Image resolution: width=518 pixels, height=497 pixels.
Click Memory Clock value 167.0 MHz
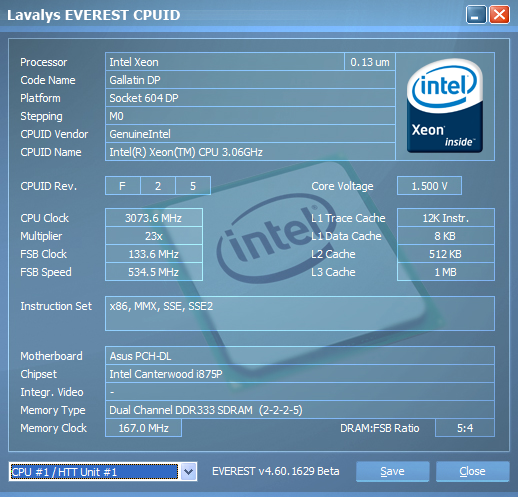[143, 428]
